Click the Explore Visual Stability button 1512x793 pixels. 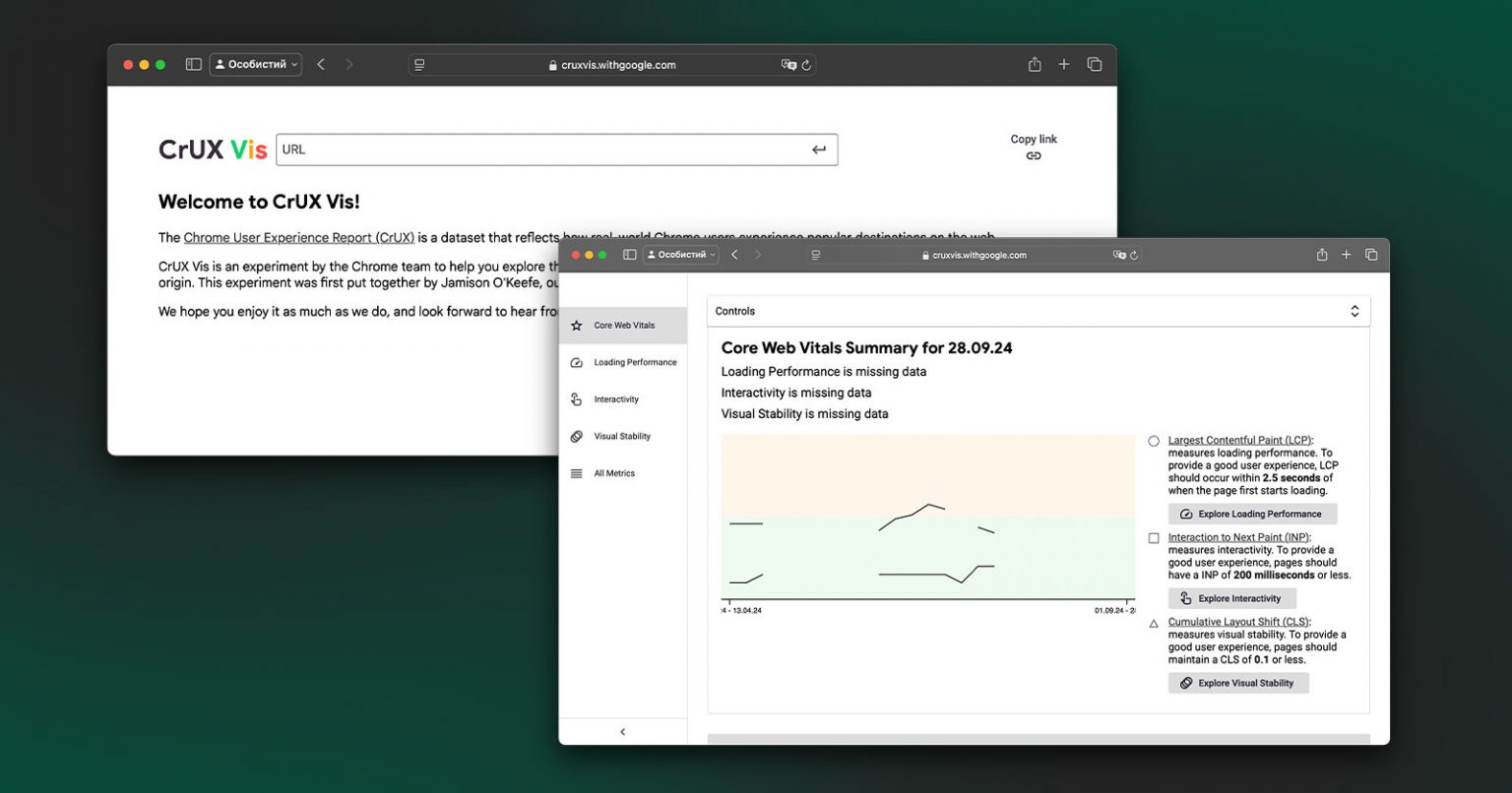pyautogui.click(x=1238, y=683)
